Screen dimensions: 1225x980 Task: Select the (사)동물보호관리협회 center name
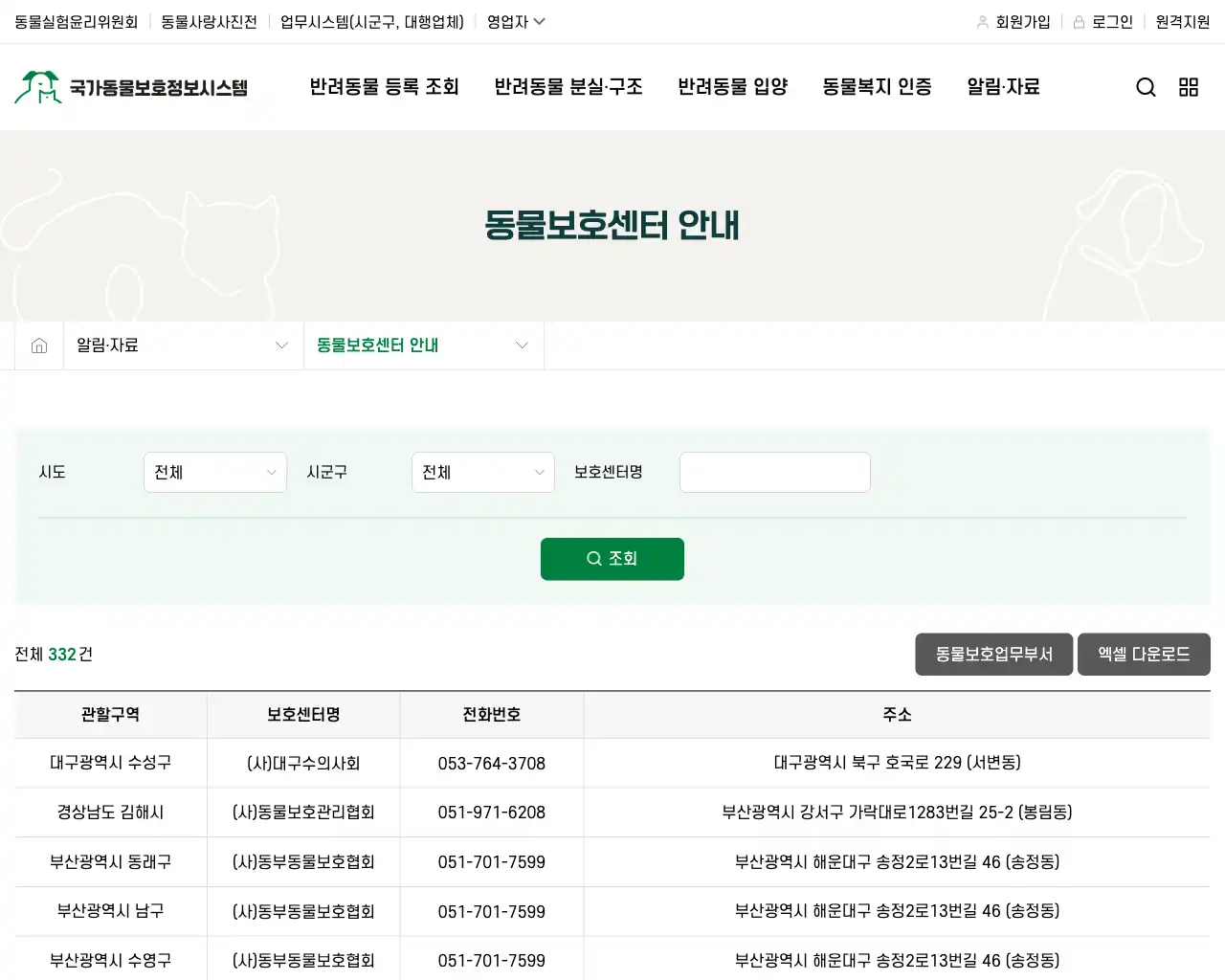(303, 813)
